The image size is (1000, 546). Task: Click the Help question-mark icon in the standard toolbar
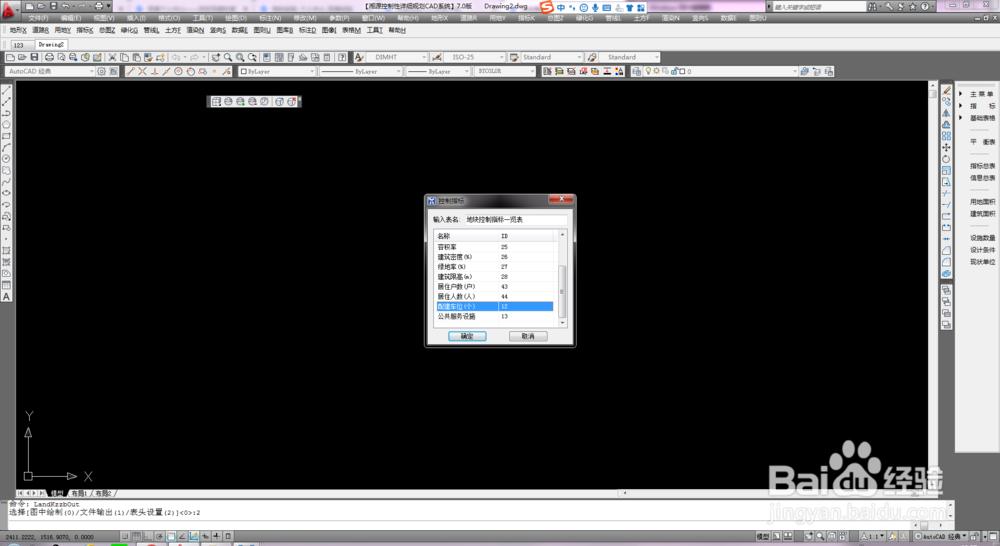click(x=342, y=57)
